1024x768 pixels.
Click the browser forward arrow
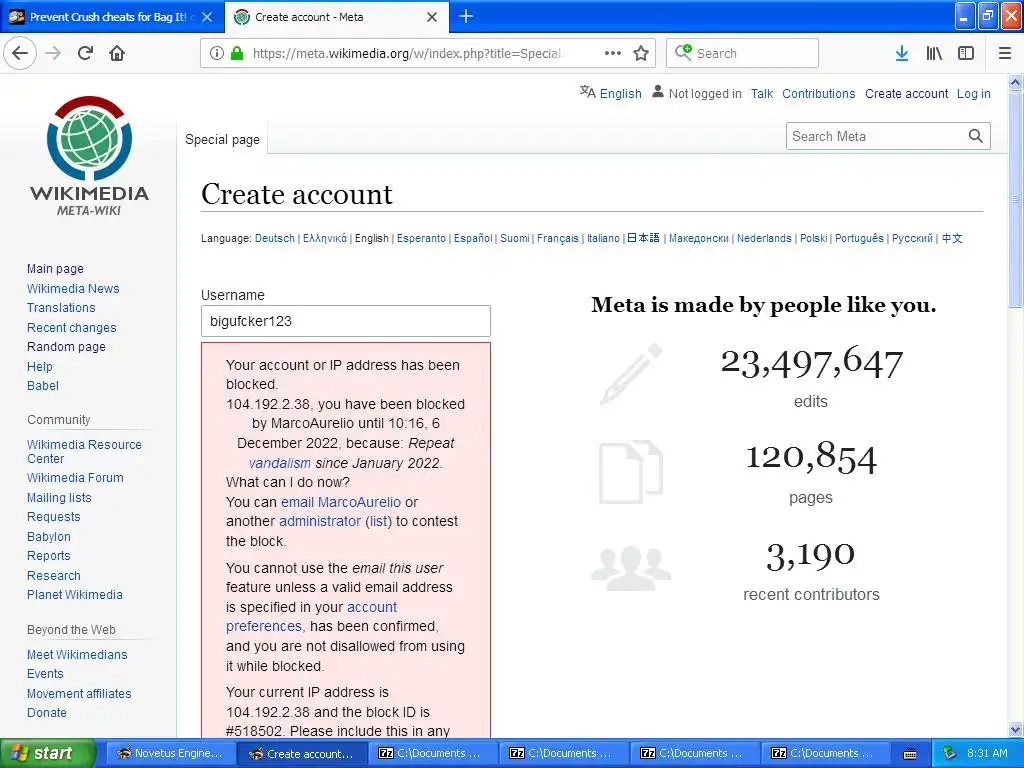point(53,53)
